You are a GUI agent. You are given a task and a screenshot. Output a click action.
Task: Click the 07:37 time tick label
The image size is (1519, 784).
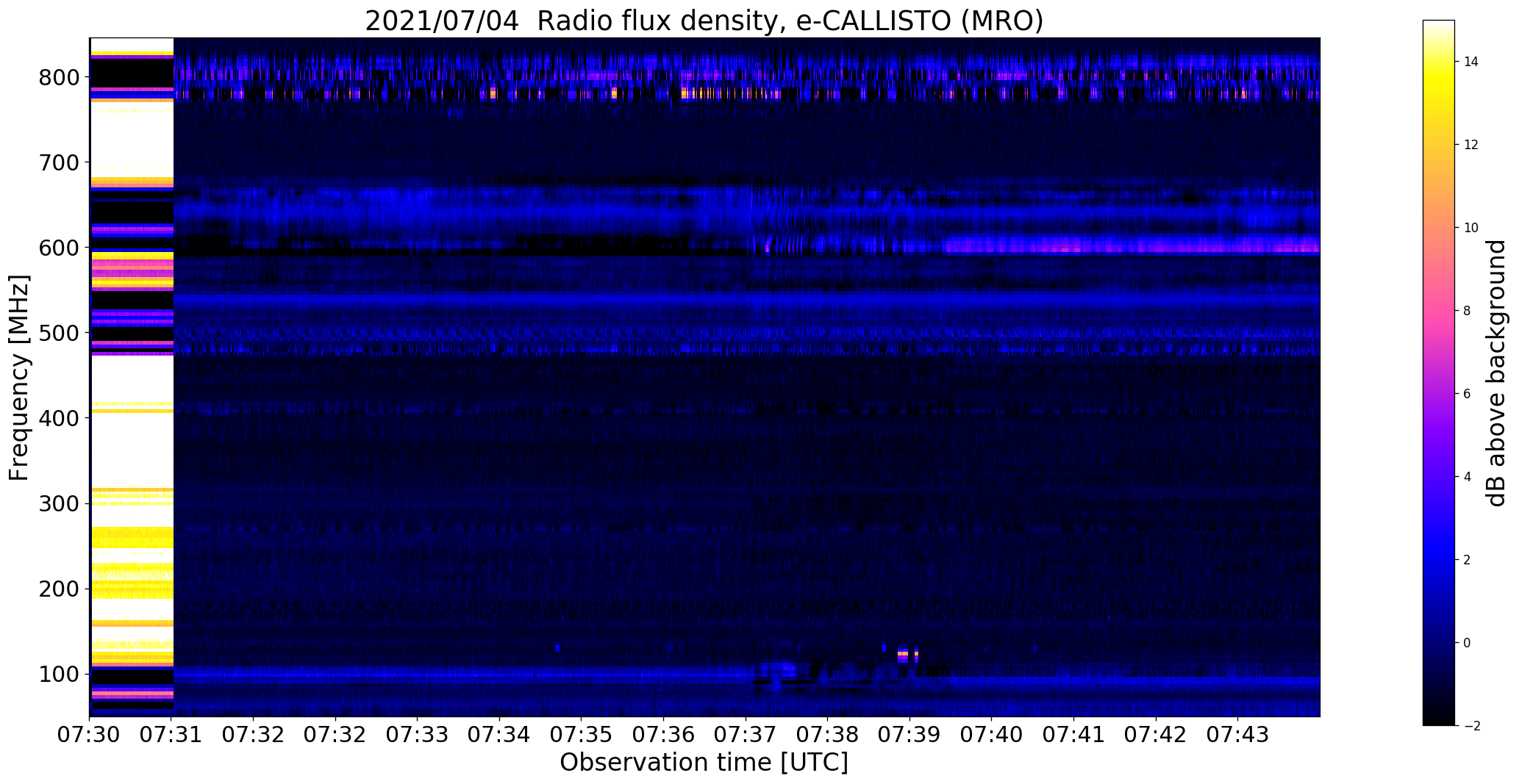pyautogui.click(x=746, y=735)
